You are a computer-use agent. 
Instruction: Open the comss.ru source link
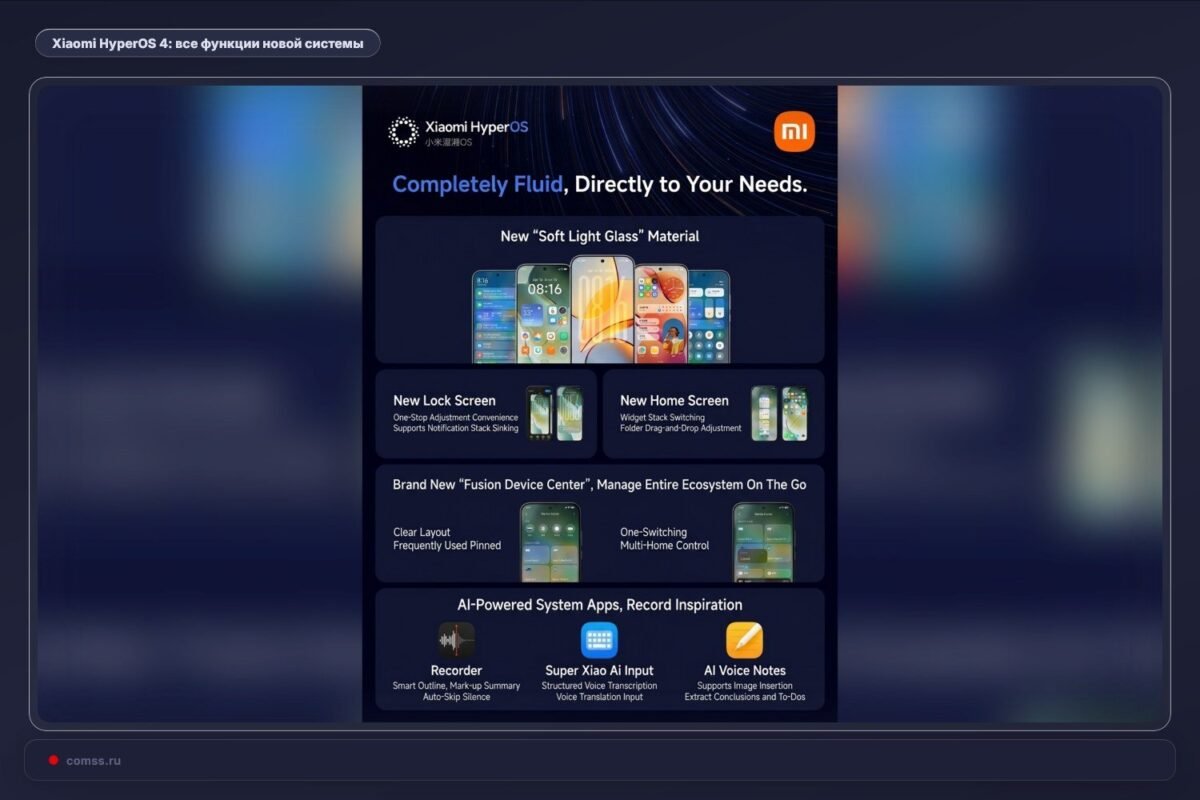click(93, 760)
